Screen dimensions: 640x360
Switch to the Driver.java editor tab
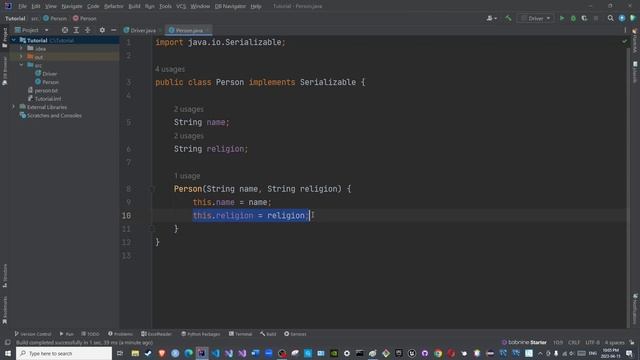click(140, 30)
